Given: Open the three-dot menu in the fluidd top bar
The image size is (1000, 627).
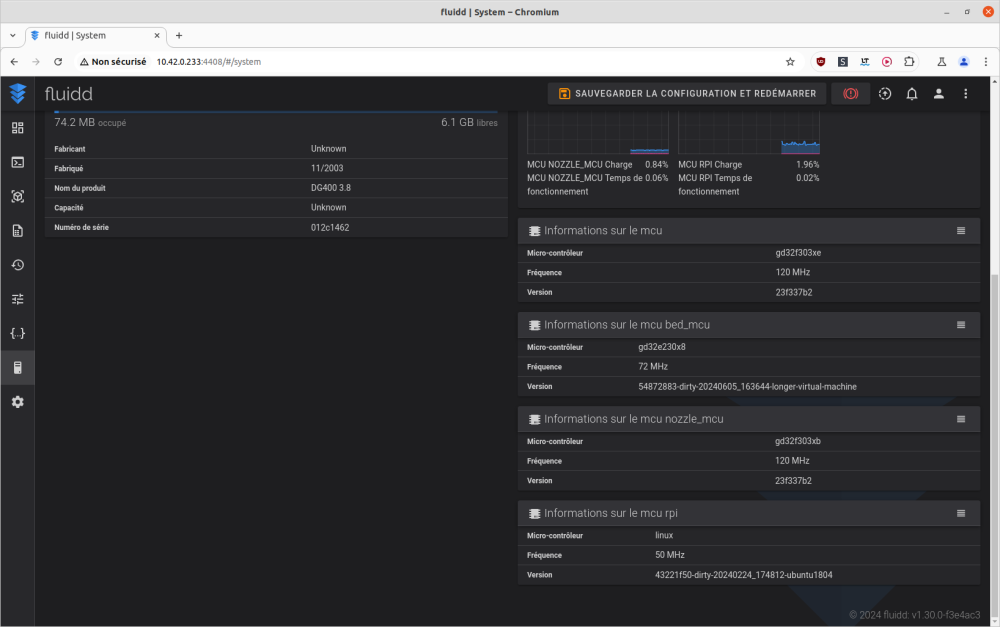Looking at the screenshot, I should [966, 94].
